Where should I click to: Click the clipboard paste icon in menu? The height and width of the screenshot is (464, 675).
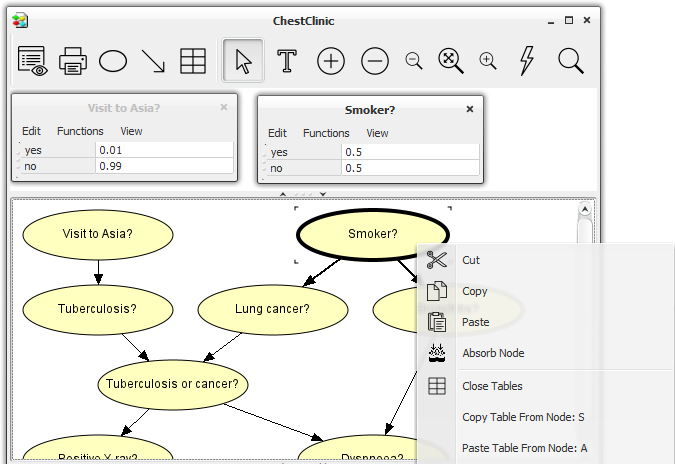click(x=437, y=322)
